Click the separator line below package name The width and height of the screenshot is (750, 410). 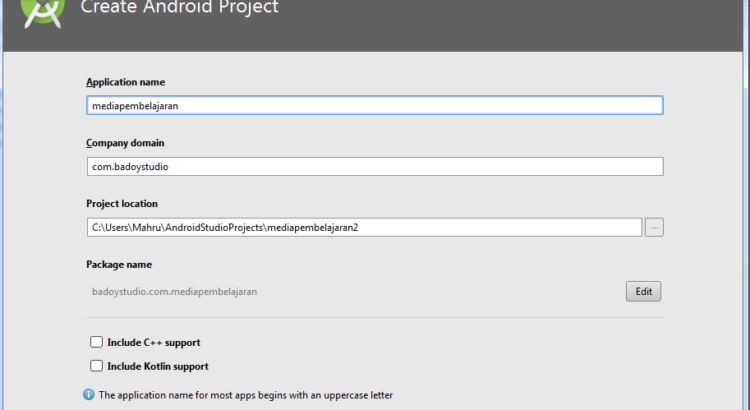pyautogui.click(x=374, y=318)
